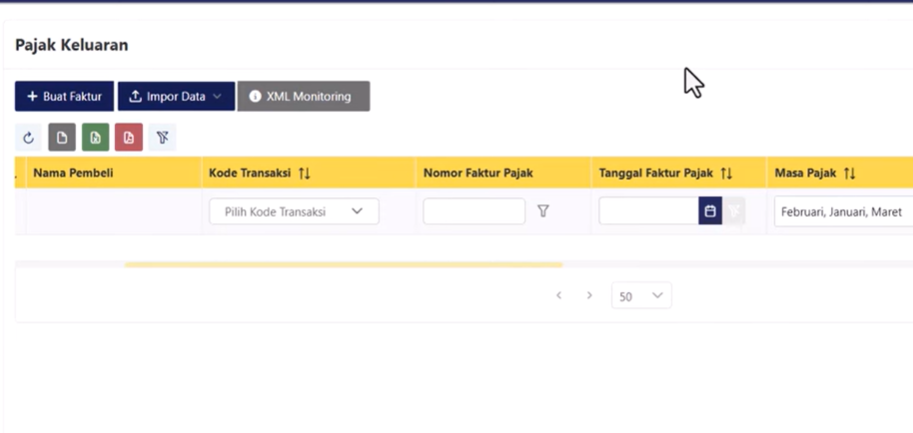Click the Buat Faktur button

[64, 97]
